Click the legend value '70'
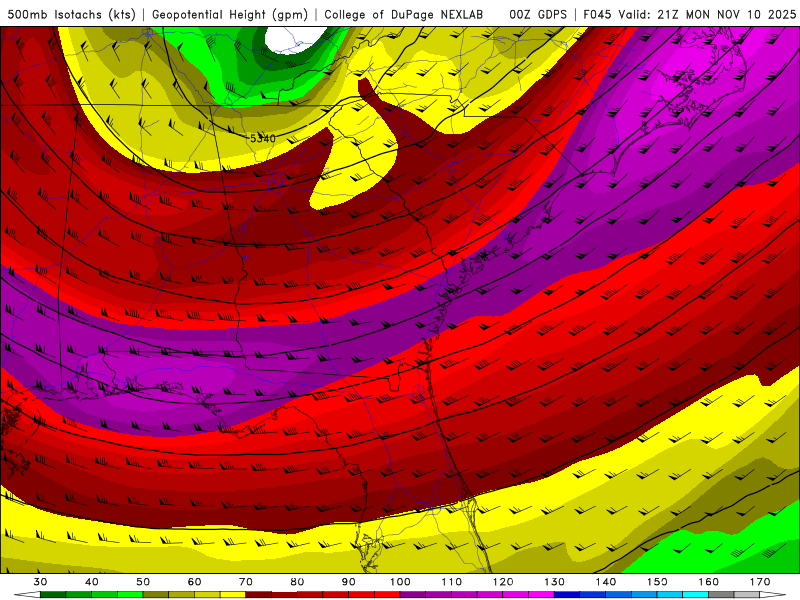Viewport: 800px width, 600px height. (x=246, y=582)
